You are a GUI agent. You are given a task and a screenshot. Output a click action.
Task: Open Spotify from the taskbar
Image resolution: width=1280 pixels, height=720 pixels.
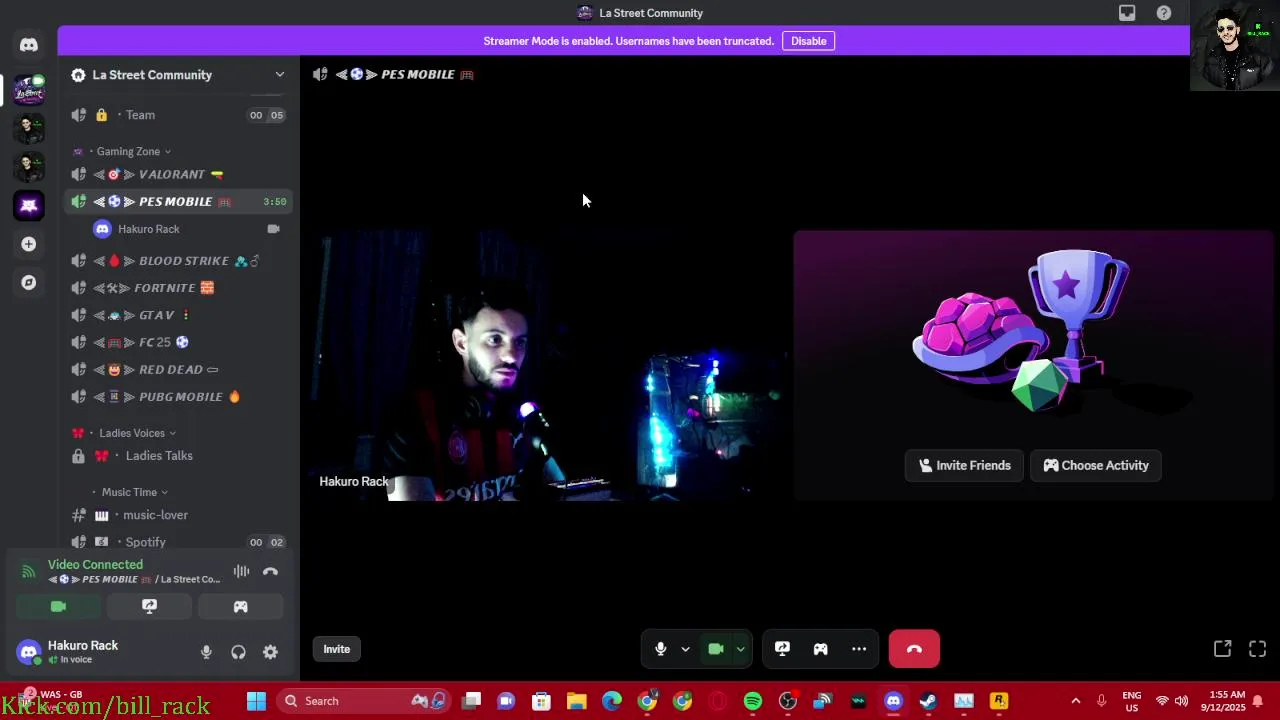click(x=753, y=701)
